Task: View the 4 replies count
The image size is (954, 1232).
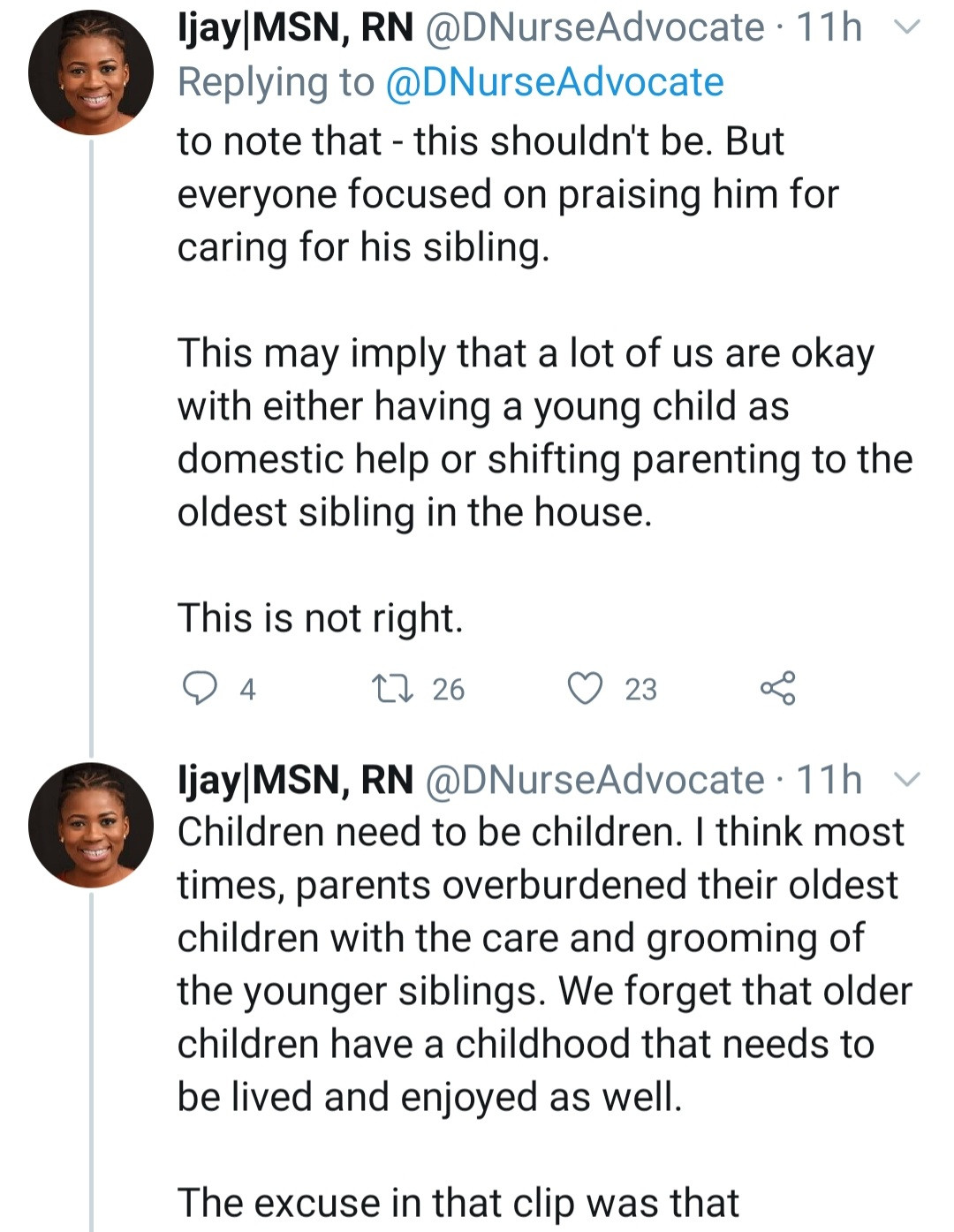Action: coord(247,689)
